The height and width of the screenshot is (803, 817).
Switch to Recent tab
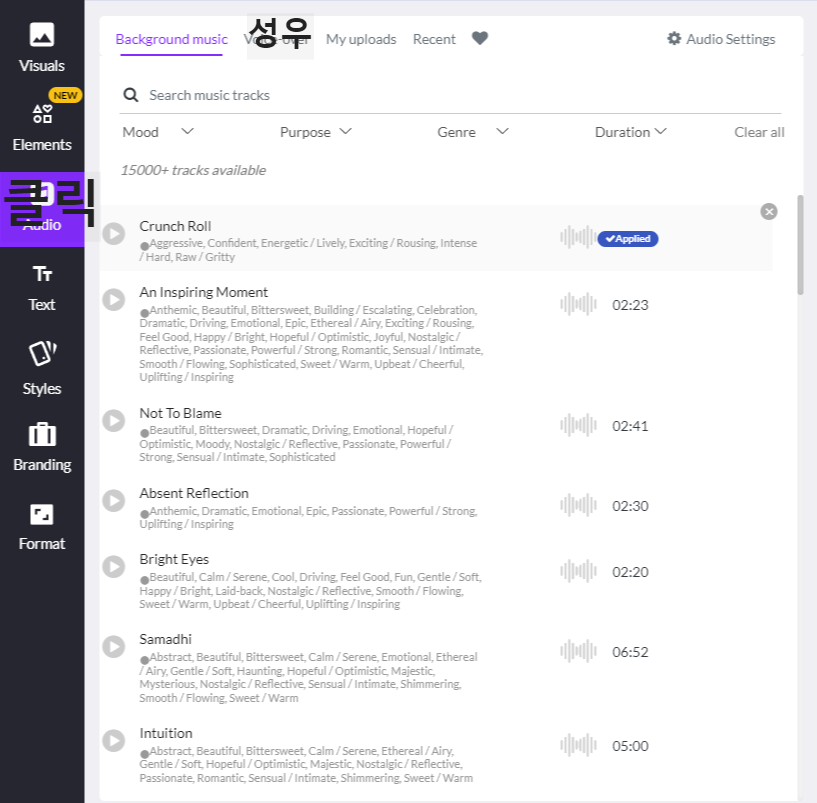click(x=434, y=39)
